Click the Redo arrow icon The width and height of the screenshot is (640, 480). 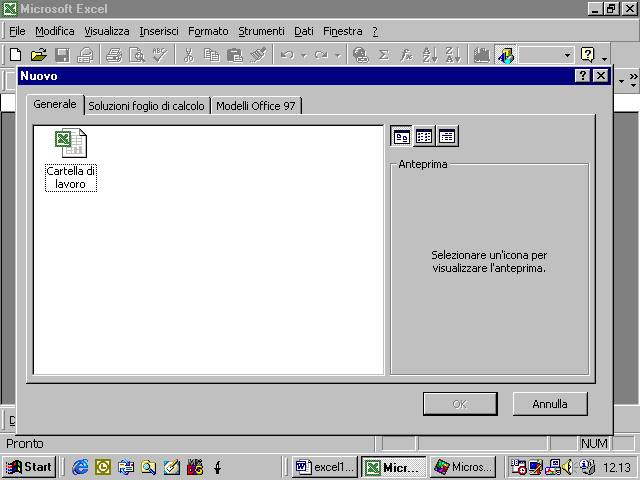click(x=321, y=55)
